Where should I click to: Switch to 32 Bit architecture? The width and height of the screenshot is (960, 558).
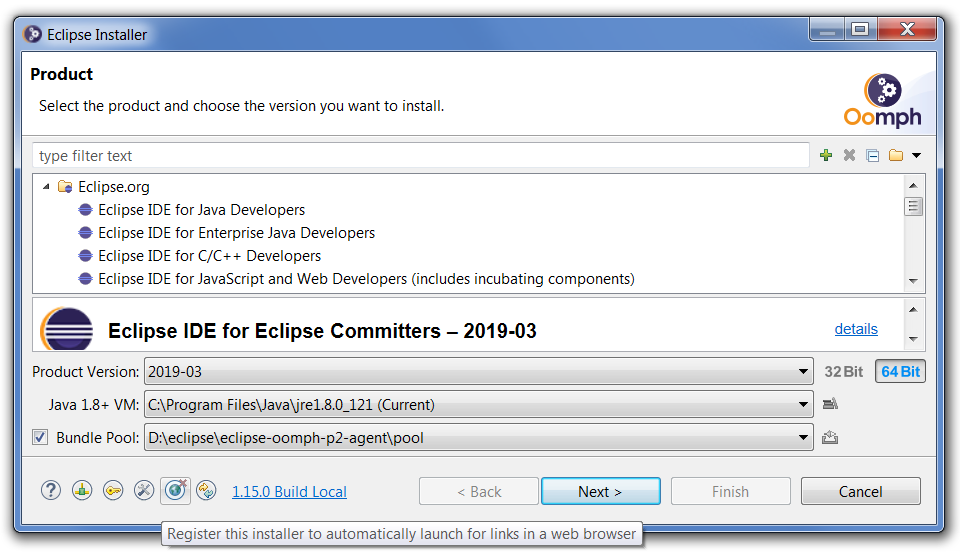tap(843, 371)
